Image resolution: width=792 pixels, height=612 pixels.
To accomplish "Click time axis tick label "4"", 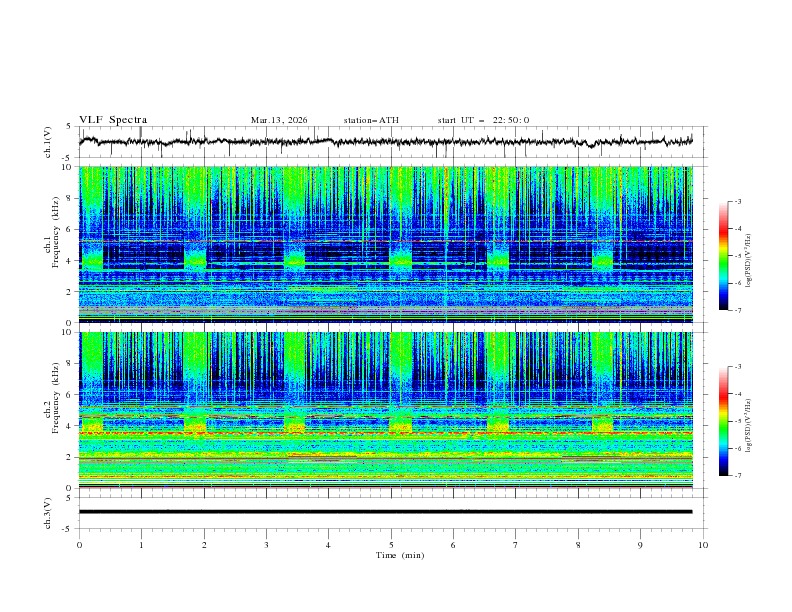I will [x=329, y=545].
